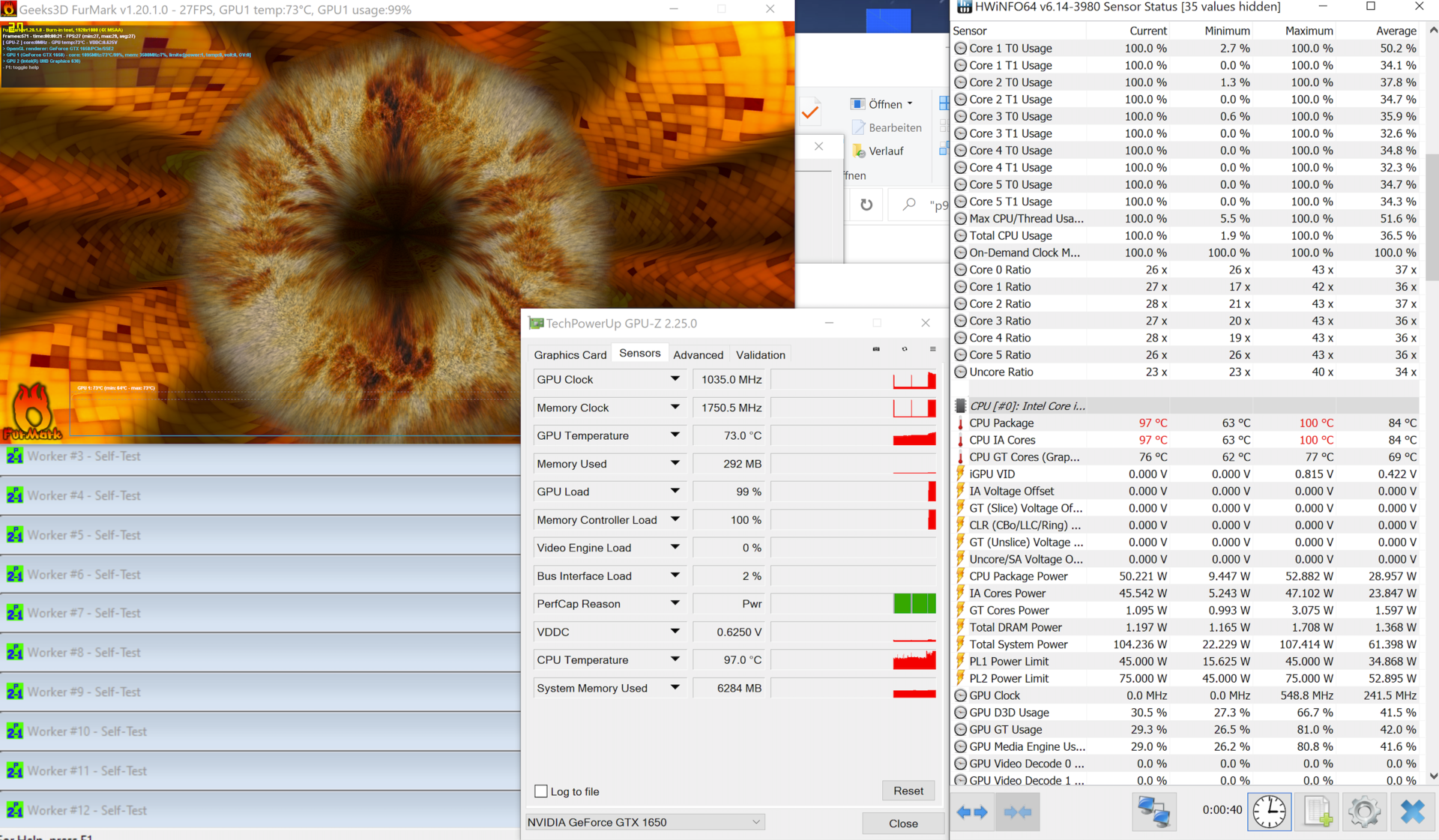
Task: Click HWiNFO expand-columns arrows icon
Action: point(972,812)
